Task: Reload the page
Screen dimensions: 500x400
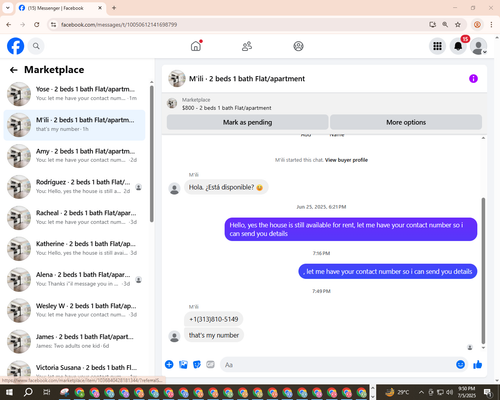Action: click(37, 25)
